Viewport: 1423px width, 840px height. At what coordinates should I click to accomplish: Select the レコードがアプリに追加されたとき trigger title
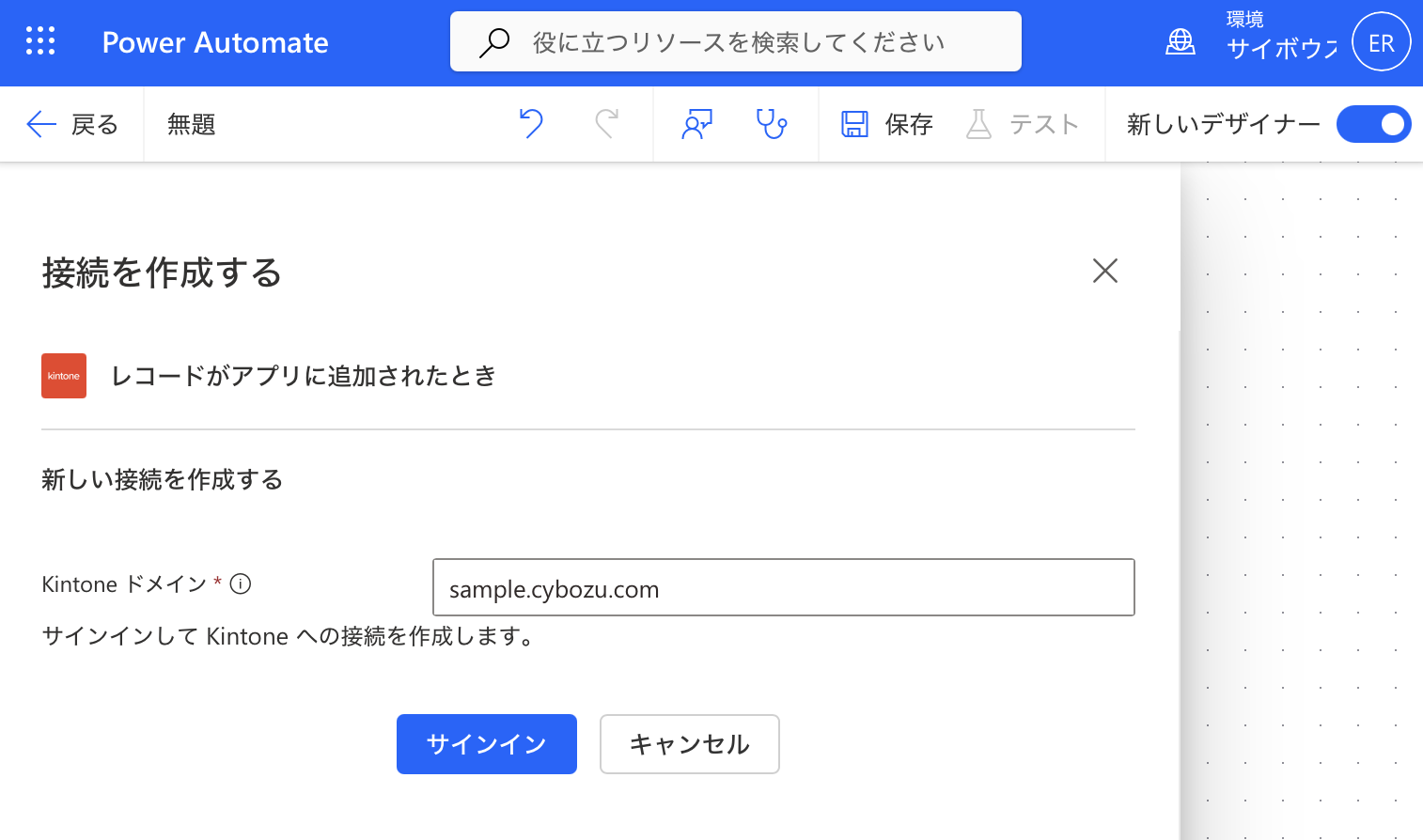304,376
